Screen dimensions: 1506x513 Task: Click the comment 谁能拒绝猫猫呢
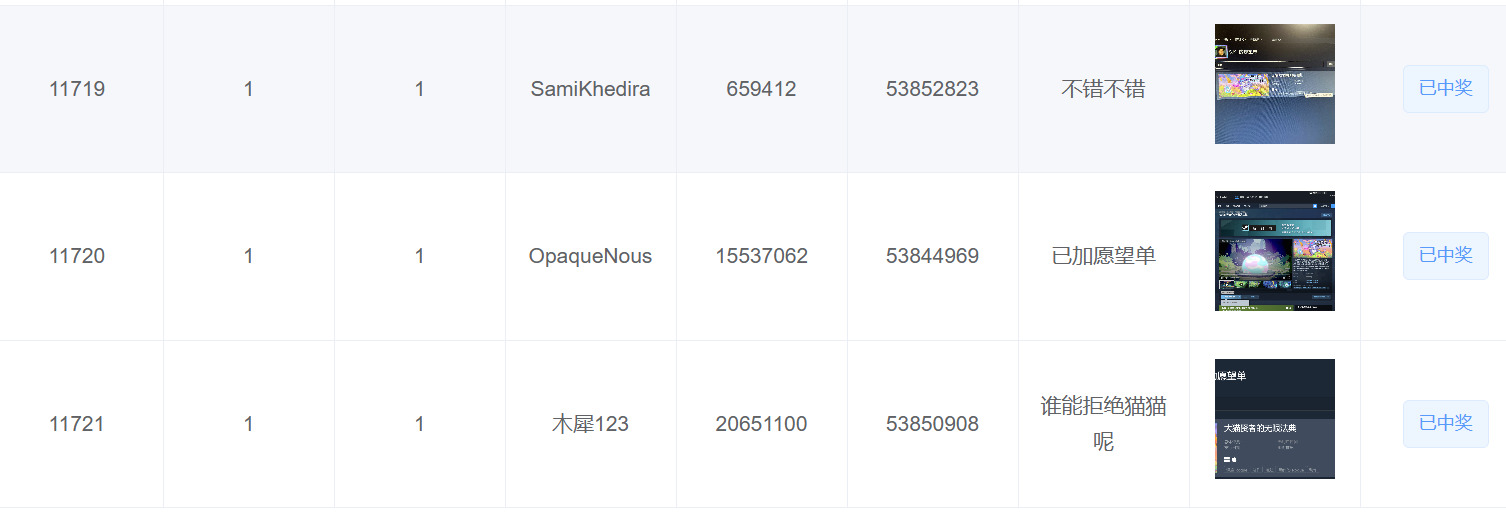pos(1103,424)
